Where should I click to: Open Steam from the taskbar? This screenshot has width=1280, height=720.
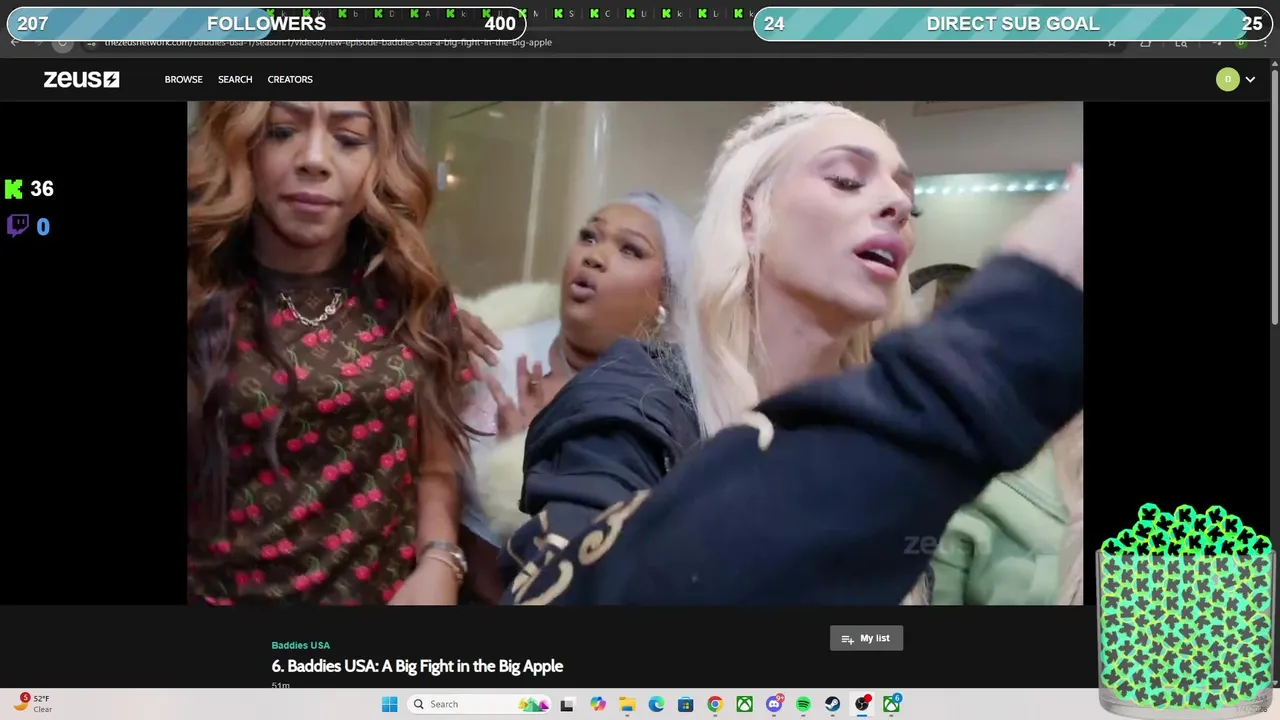tap(832, 704)
